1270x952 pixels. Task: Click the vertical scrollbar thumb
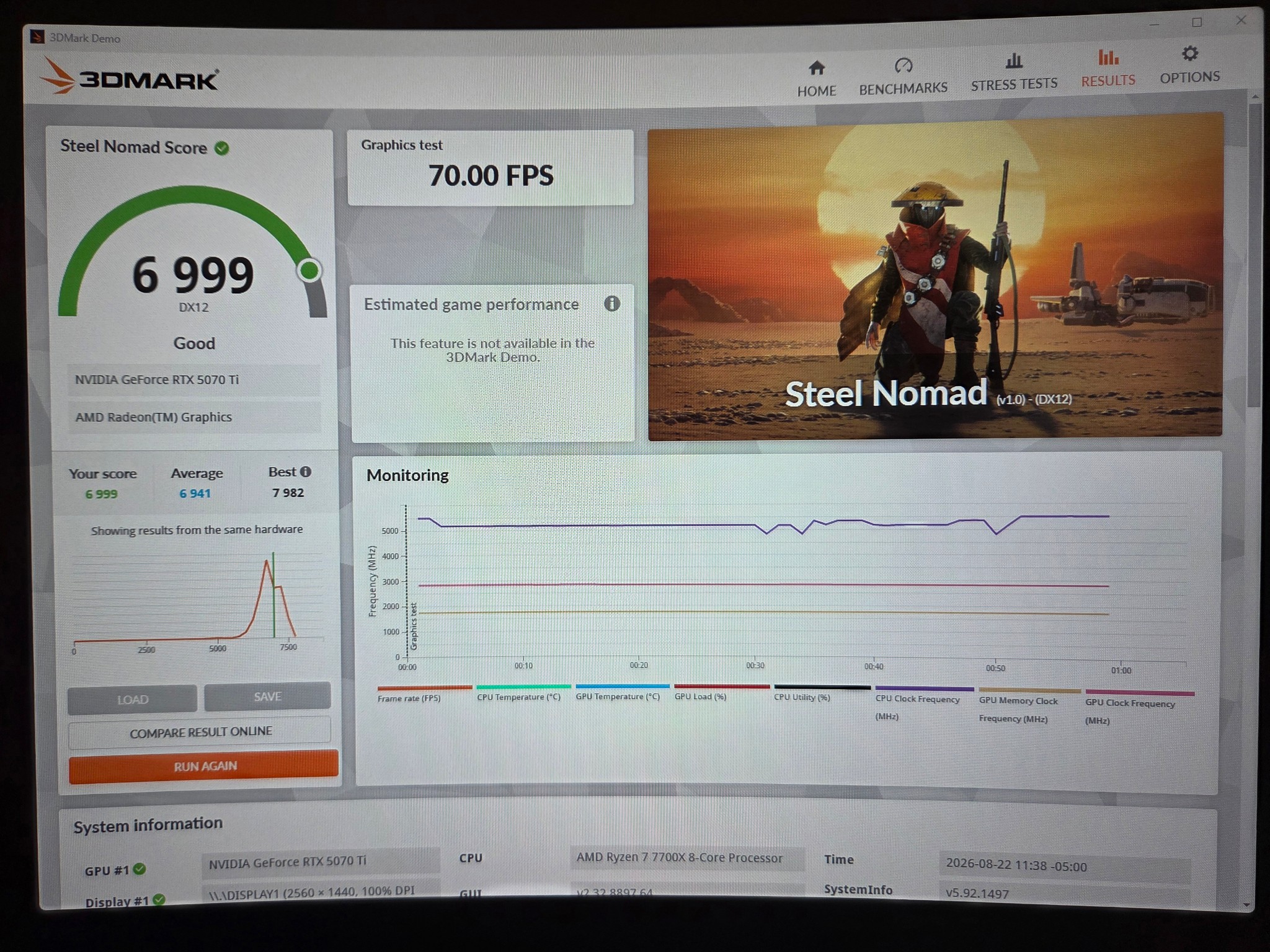pyautogui.click(x=1255, y=254)
